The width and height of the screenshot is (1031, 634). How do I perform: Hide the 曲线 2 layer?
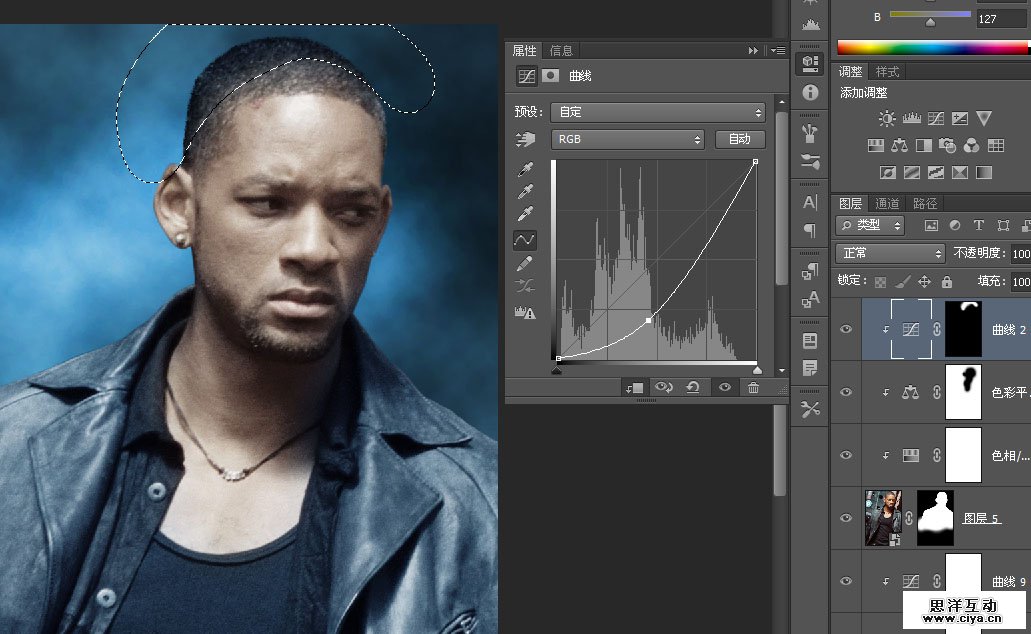(x=847, y=328)
